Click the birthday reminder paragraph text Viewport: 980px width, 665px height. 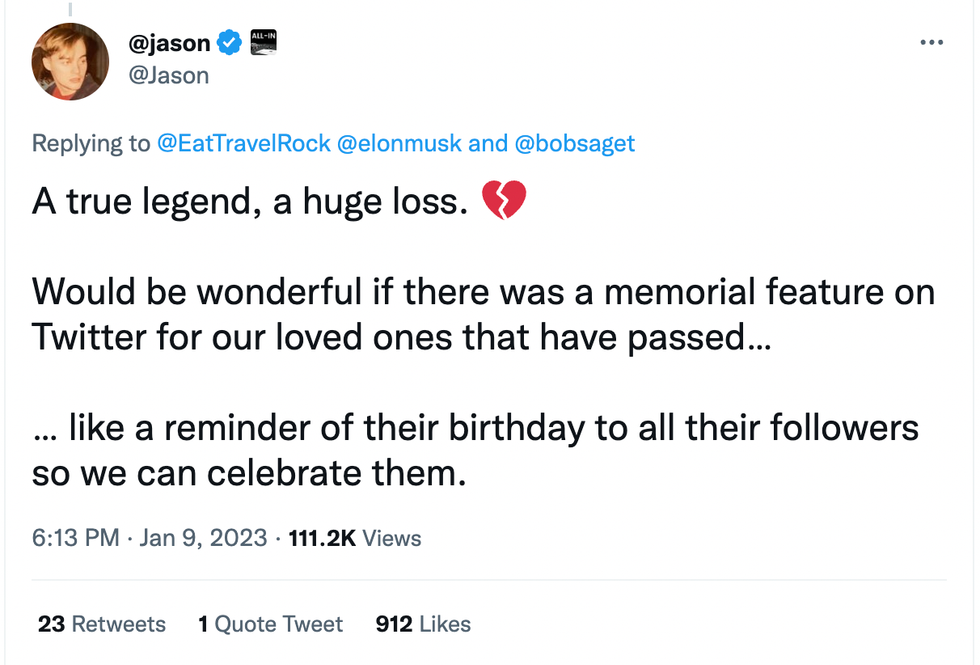point(475,428)
